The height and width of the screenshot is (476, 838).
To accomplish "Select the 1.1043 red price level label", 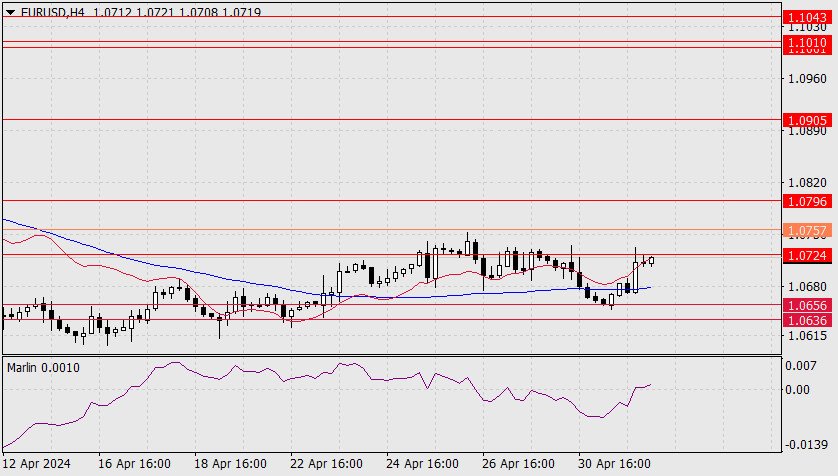I will [808, 18].
